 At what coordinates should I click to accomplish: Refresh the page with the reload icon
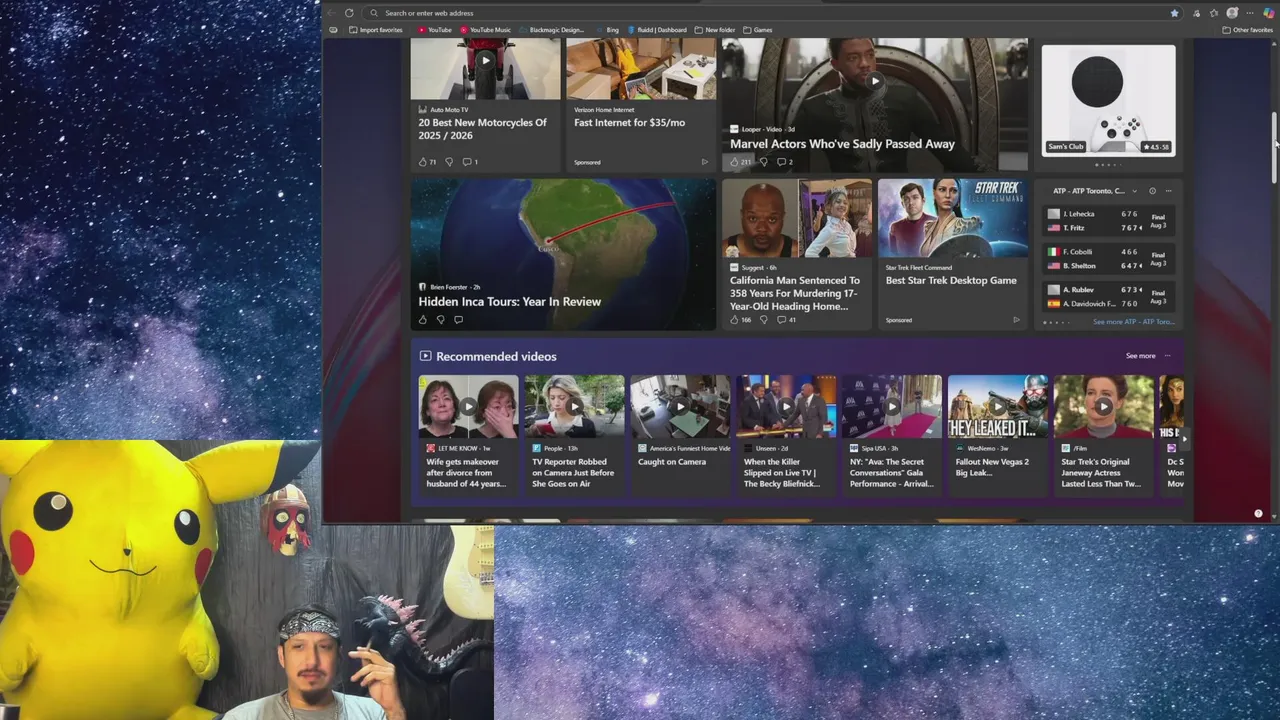349,13
